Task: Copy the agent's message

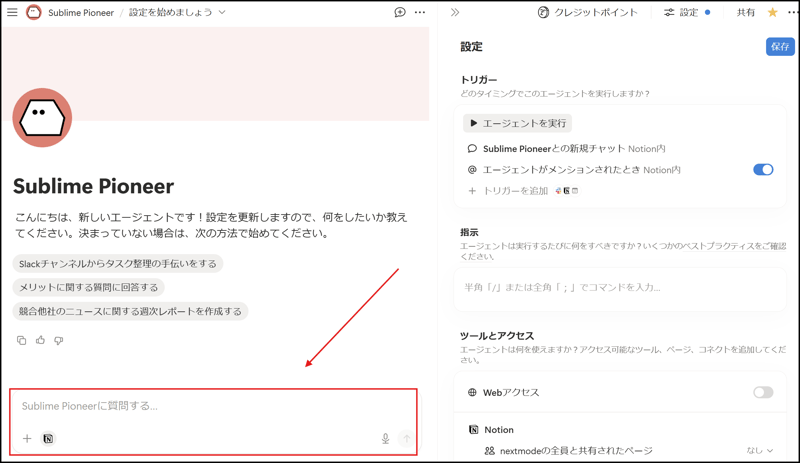Action: pyautogui.click(x=21, y=340)
